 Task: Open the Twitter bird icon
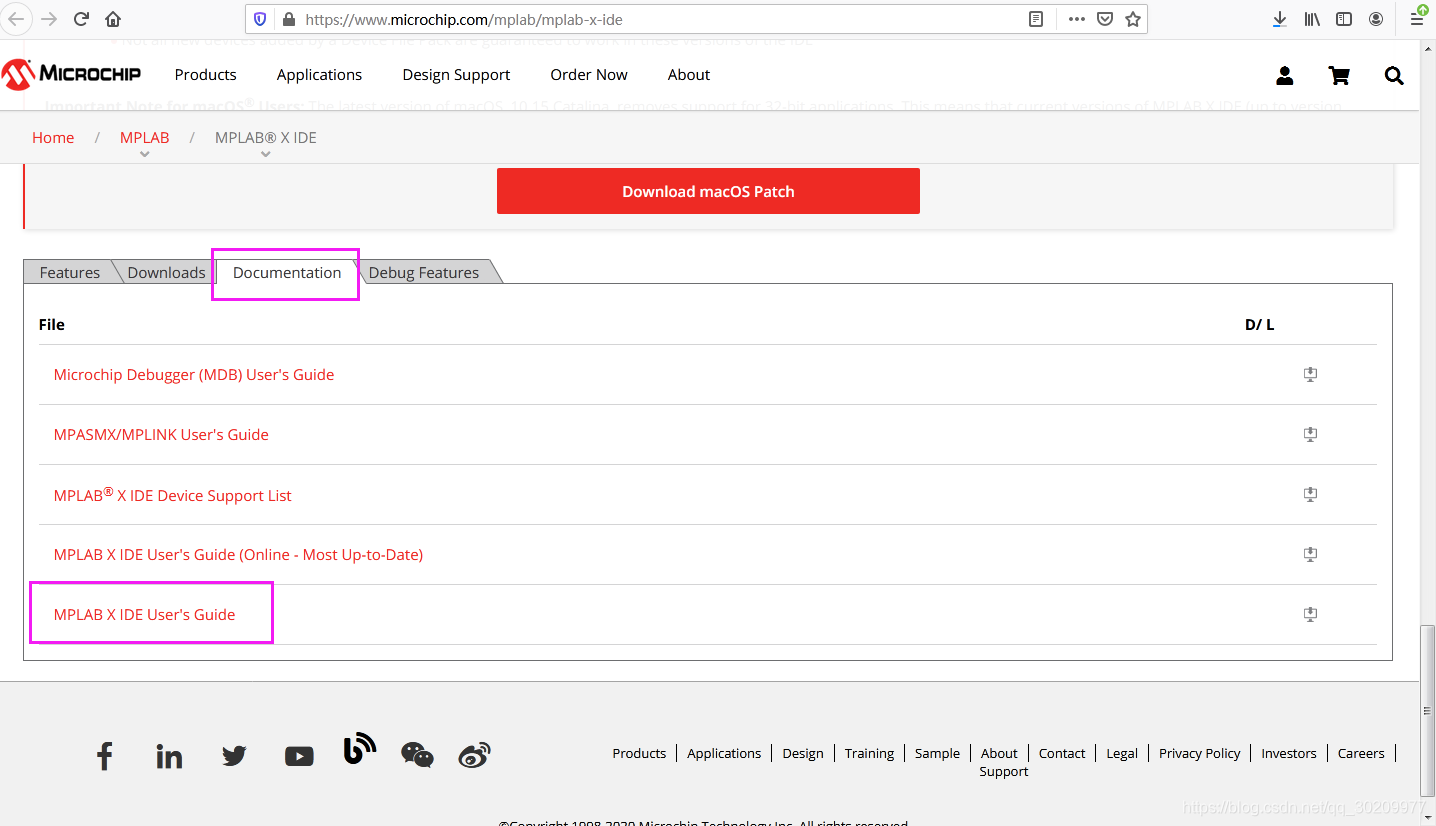click(234, 756)
